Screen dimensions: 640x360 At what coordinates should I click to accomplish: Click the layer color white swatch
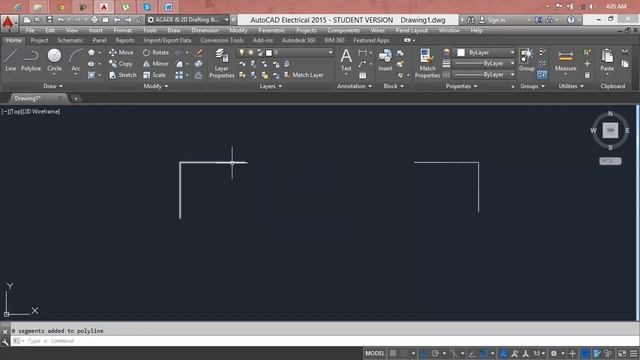[269, 53]
